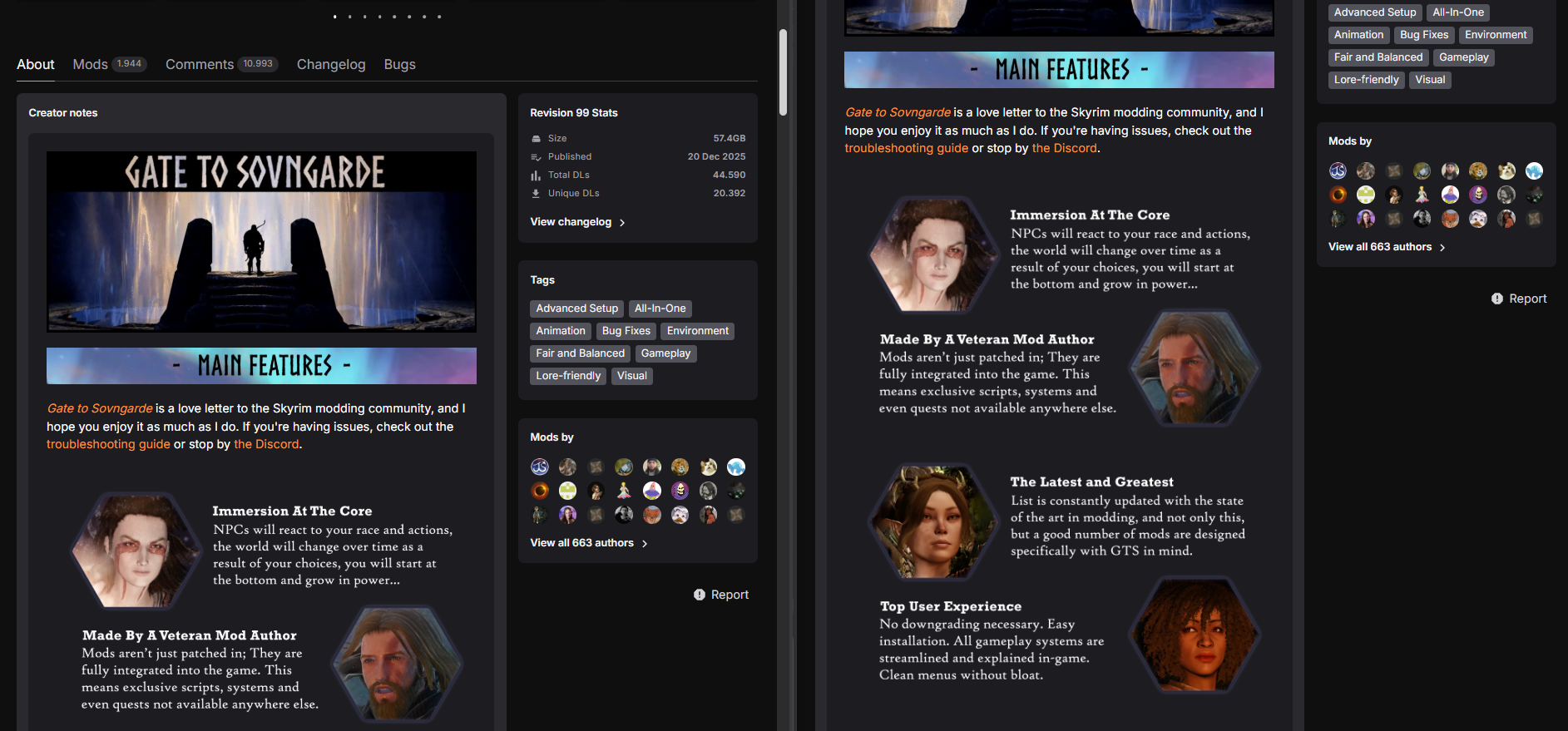Open the white cartoon duck avatar, left page
1568x731 pixels.
680,515
